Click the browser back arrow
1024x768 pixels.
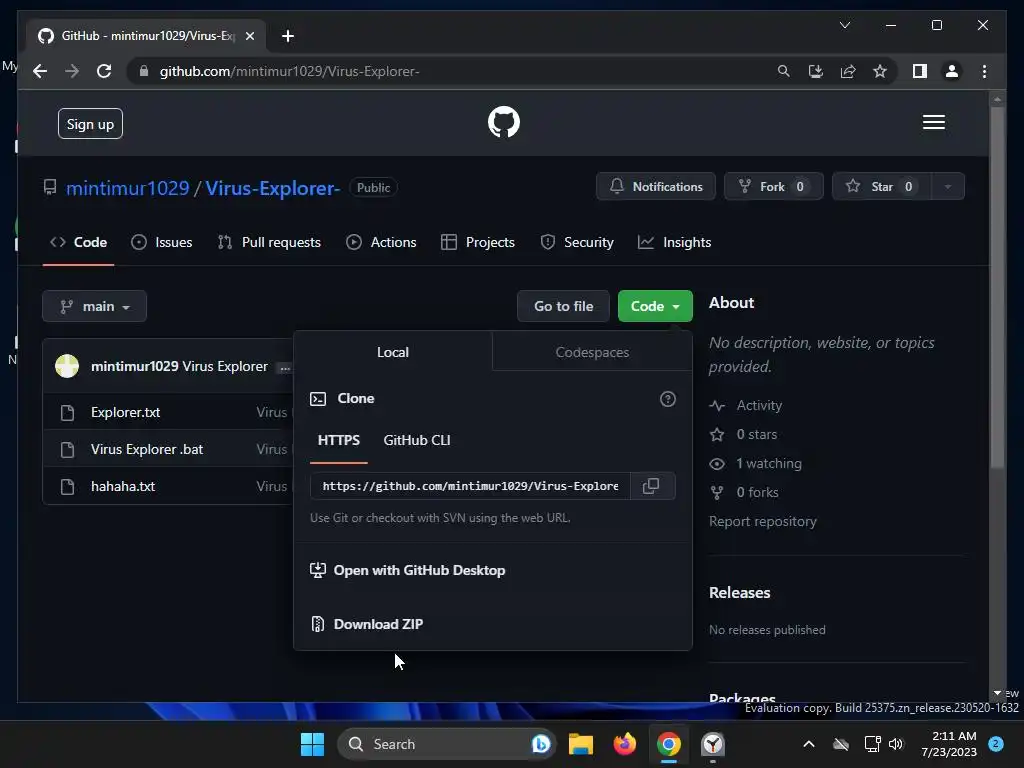click(x=40, y=71)
